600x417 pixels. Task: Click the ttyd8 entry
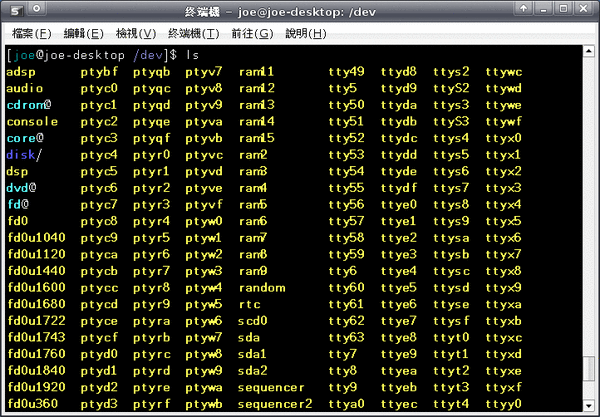coord(399,72)
